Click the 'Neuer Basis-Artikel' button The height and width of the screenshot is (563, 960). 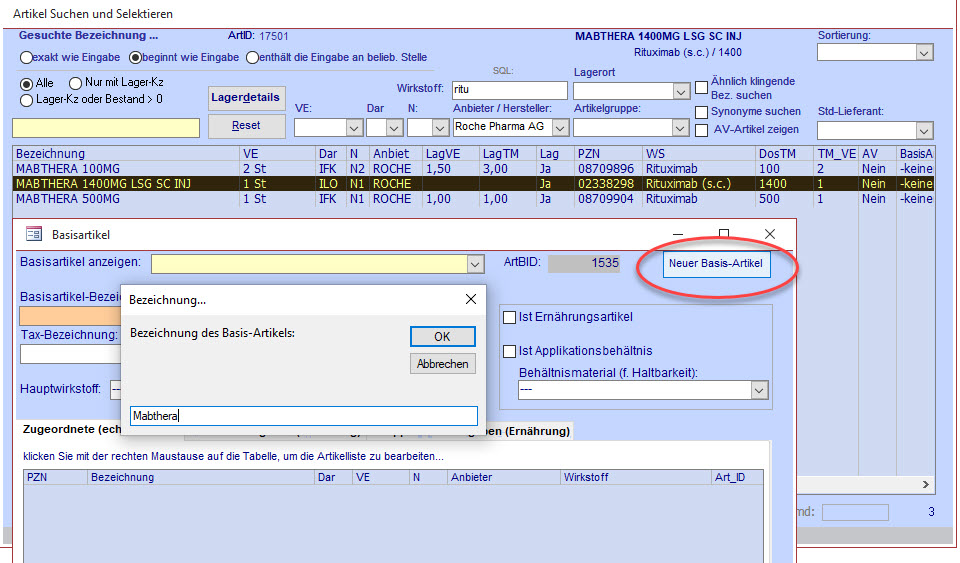pos(716,264)
